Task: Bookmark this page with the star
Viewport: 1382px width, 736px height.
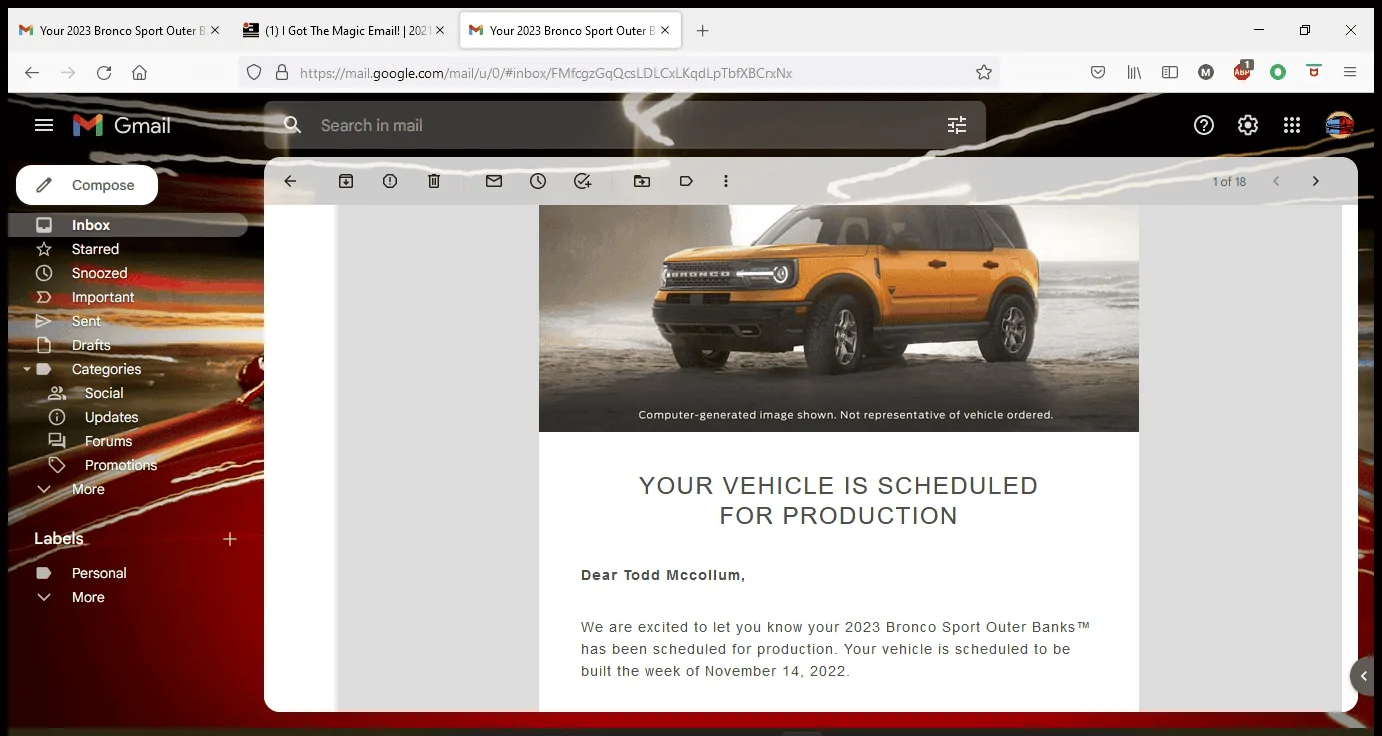Action: (983, 72)
